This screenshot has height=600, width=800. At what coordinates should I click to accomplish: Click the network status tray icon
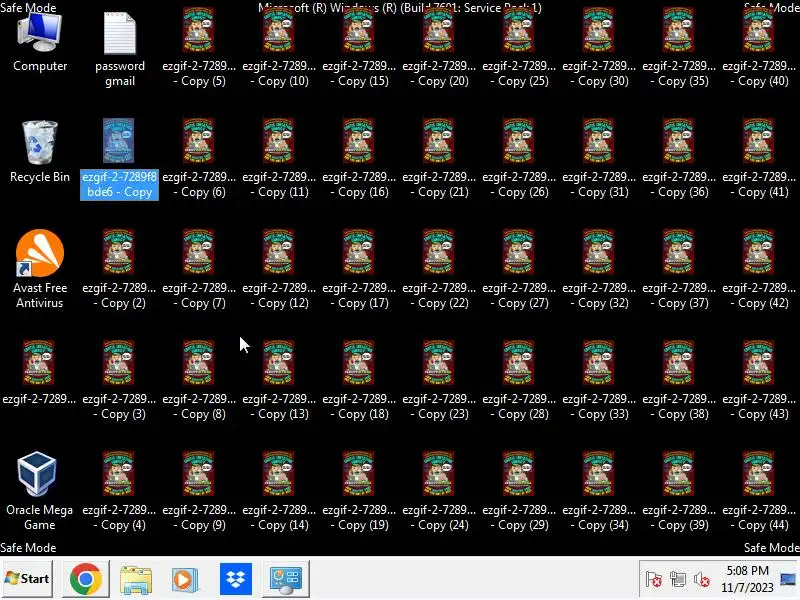click(678, 579)
